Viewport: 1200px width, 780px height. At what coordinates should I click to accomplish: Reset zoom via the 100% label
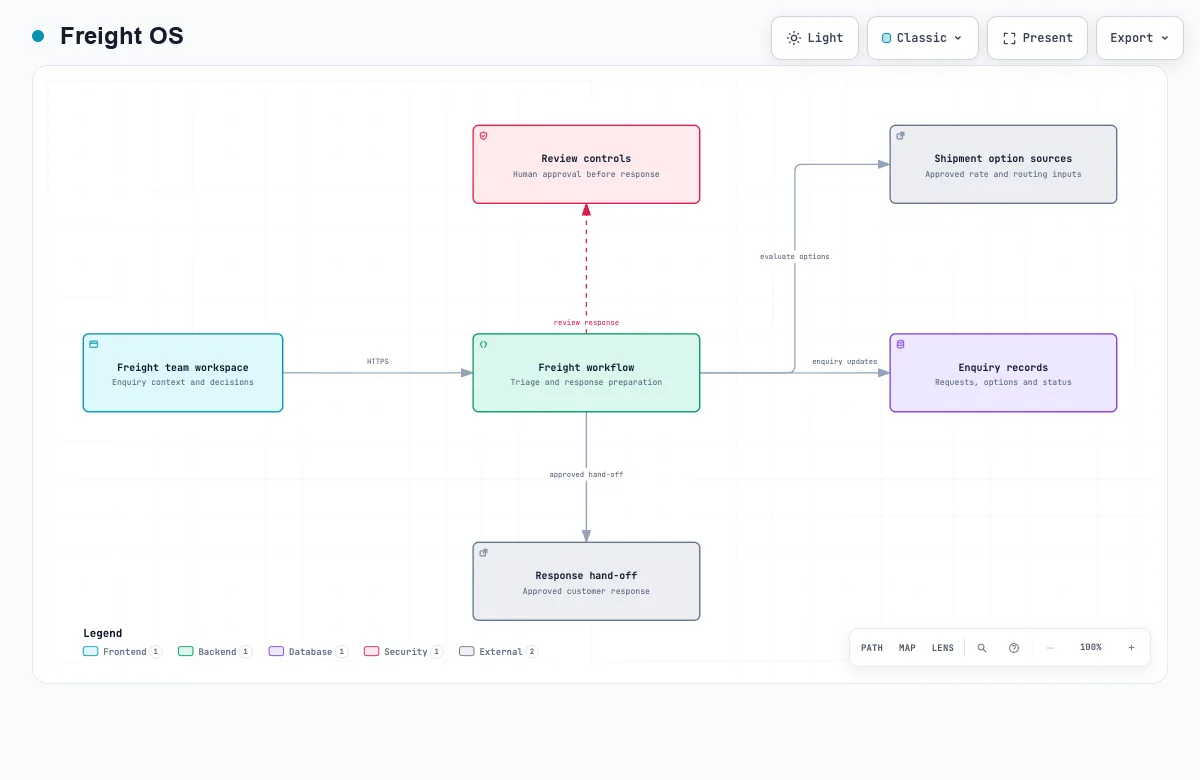1091,648
